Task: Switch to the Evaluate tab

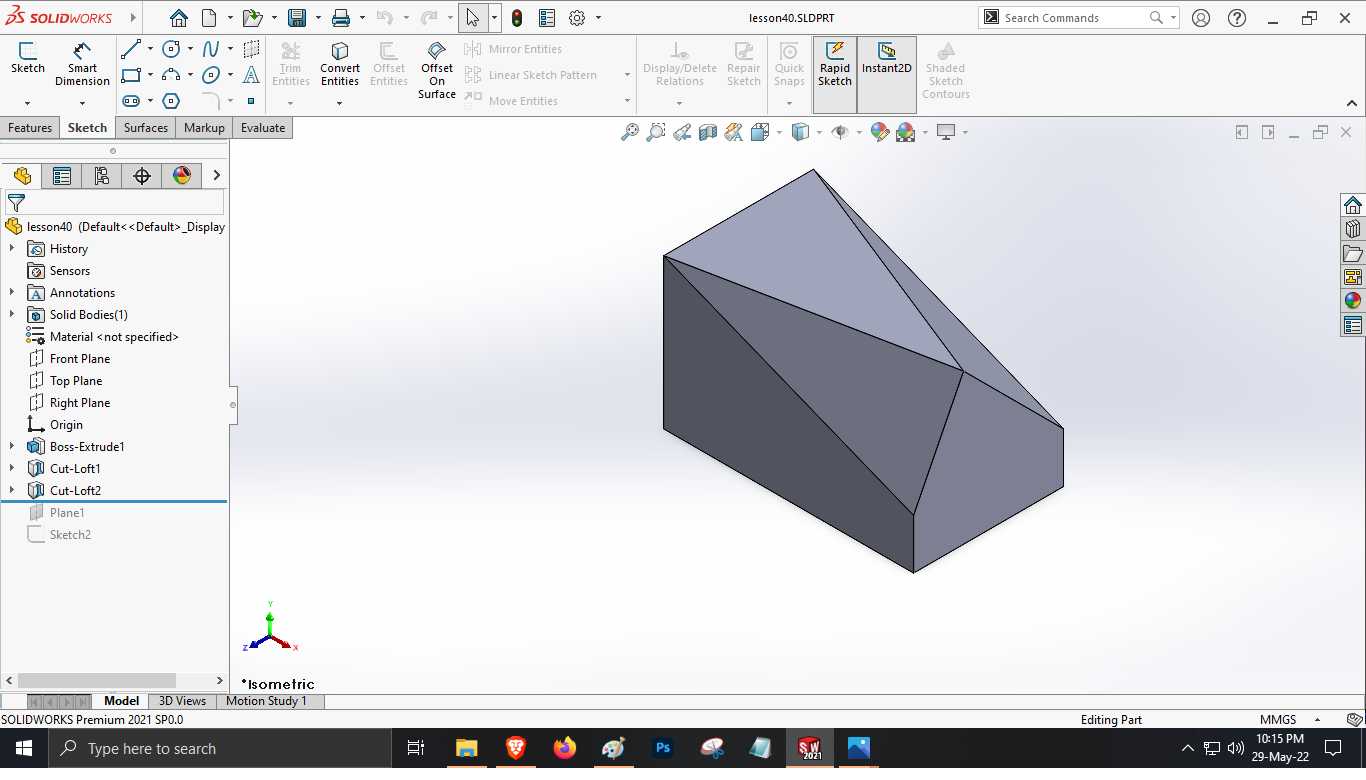Action: (x=263, y=128)
